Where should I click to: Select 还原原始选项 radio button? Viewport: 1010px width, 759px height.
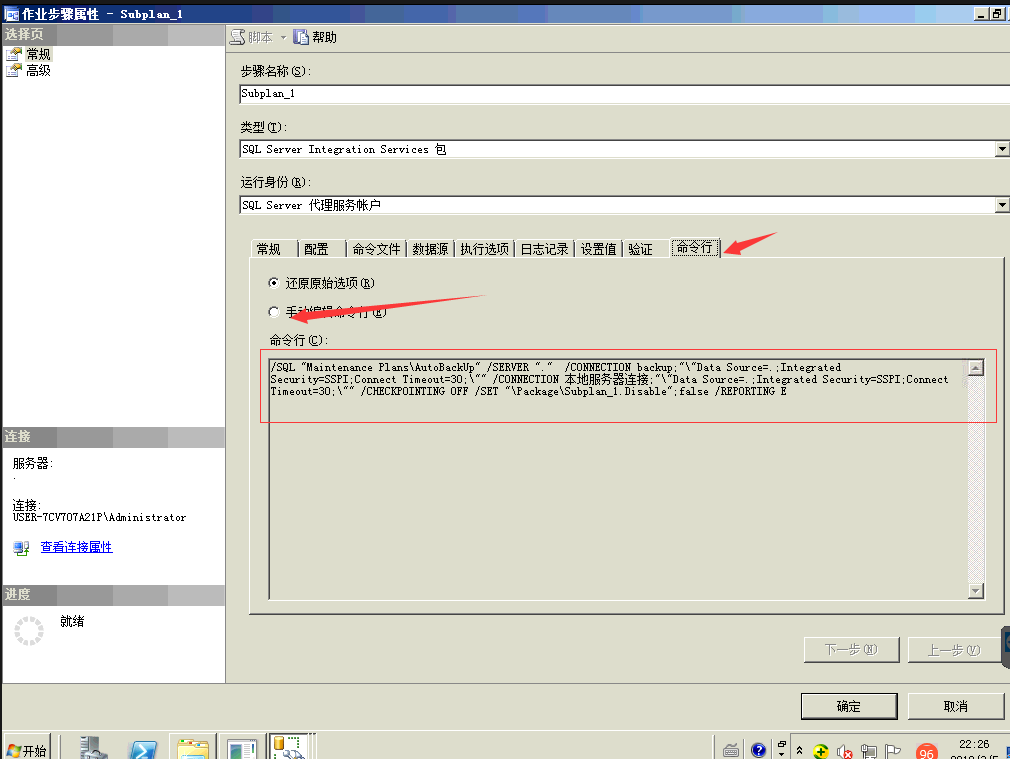click(x=274, y=283)
